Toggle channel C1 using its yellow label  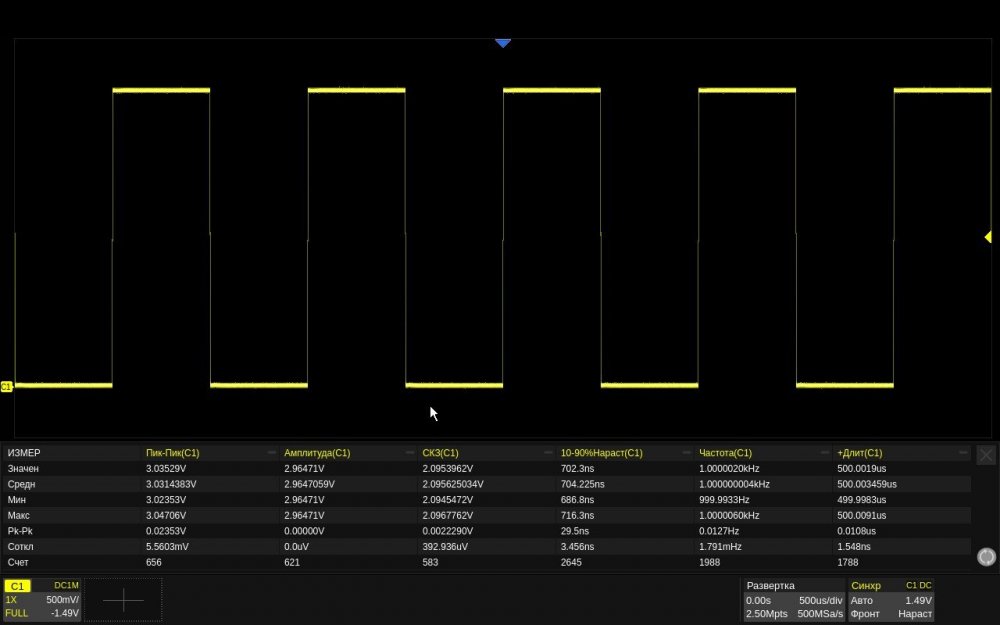click(x=18, y=586)
